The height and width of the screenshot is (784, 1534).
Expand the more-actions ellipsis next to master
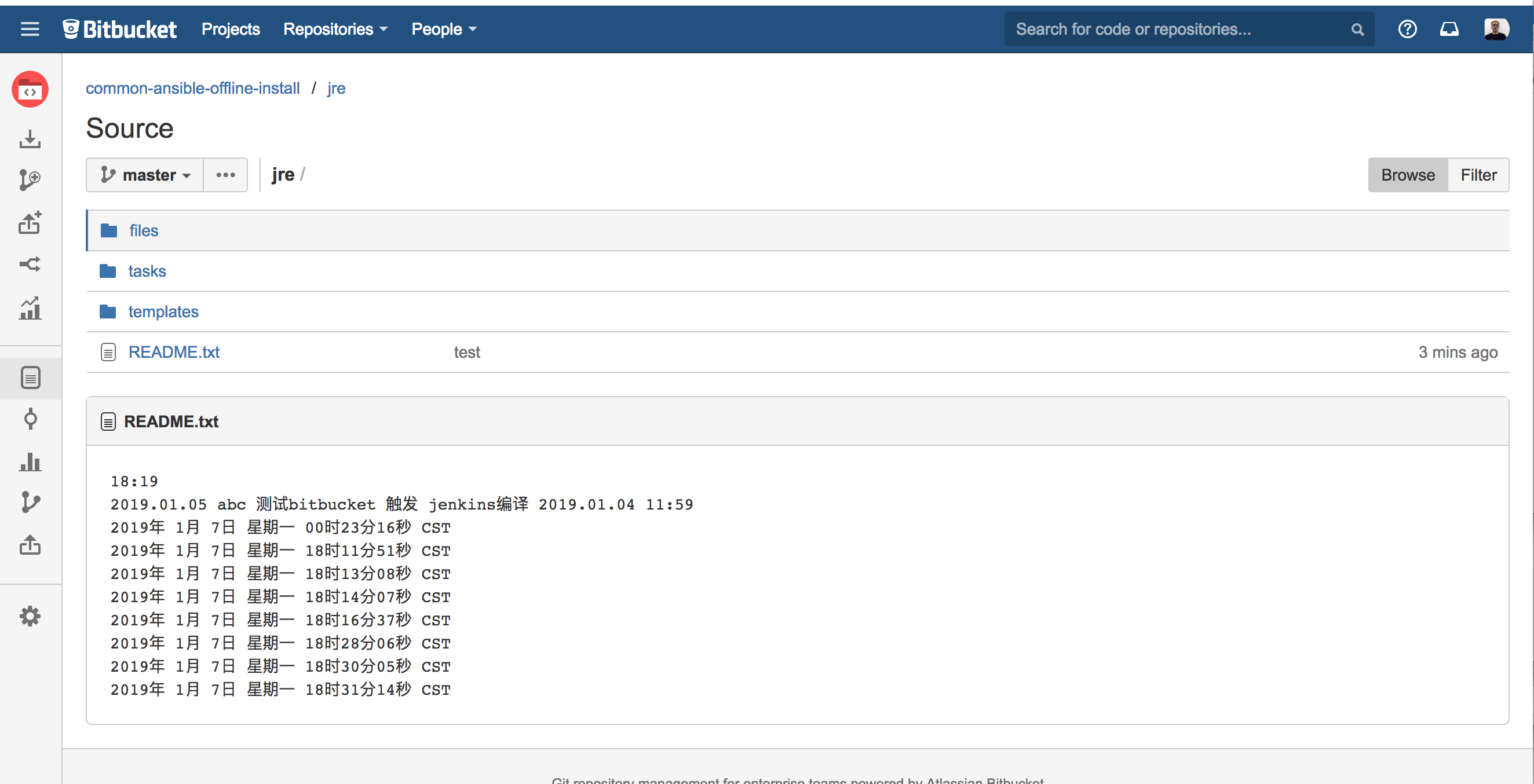click(225, 174)
